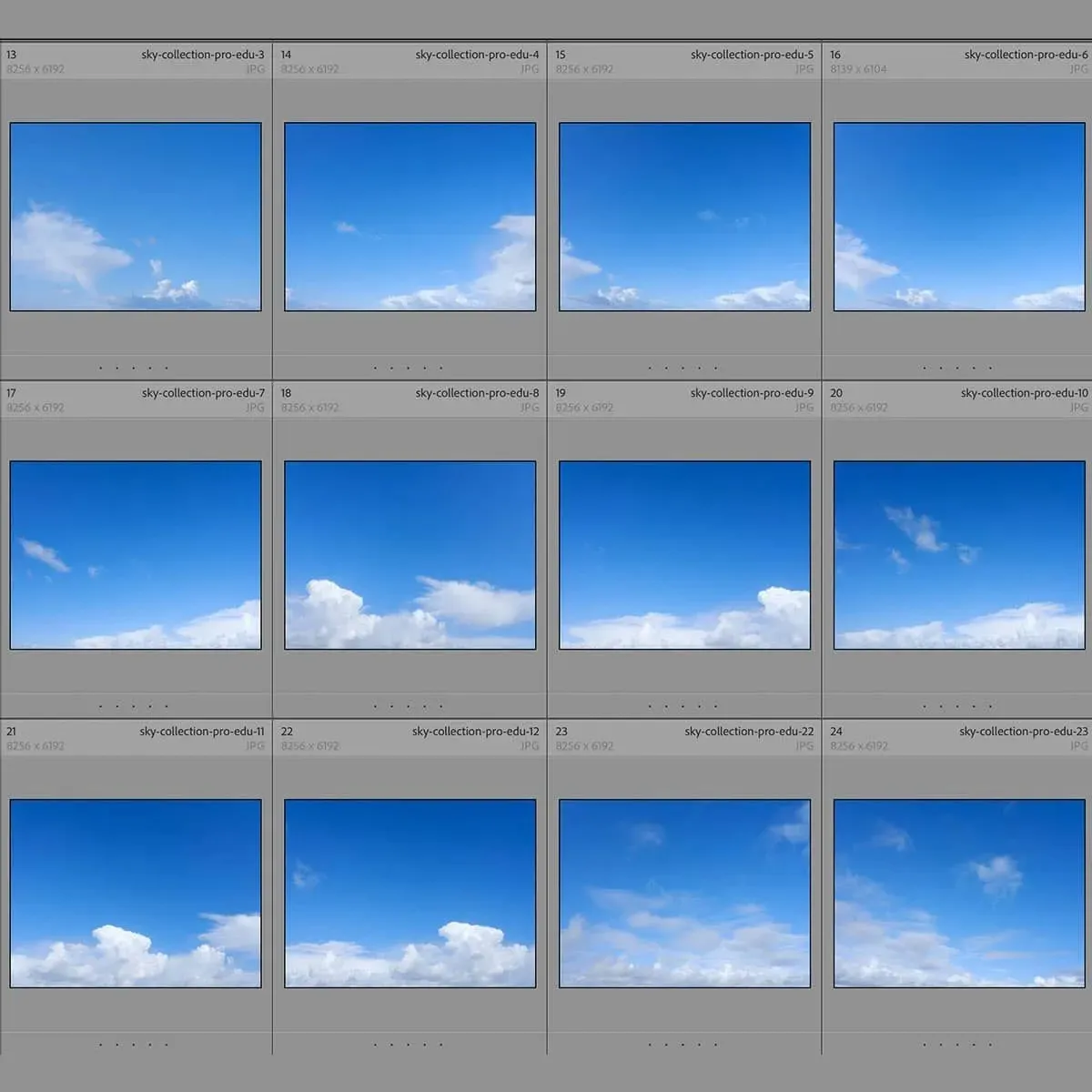Click the sky-collection-pro-edu-23 thumbnail
The height and width of the screenshot is (1092, 1092).
point(959,894)
